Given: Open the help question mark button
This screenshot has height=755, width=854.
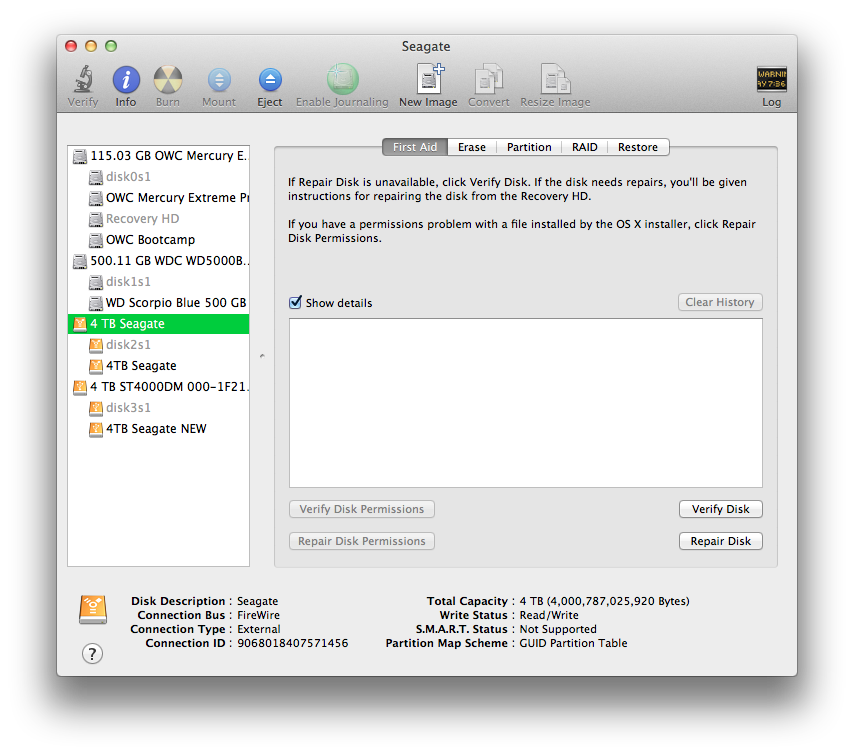Looking at the screenshot, I should pos(92,653).
